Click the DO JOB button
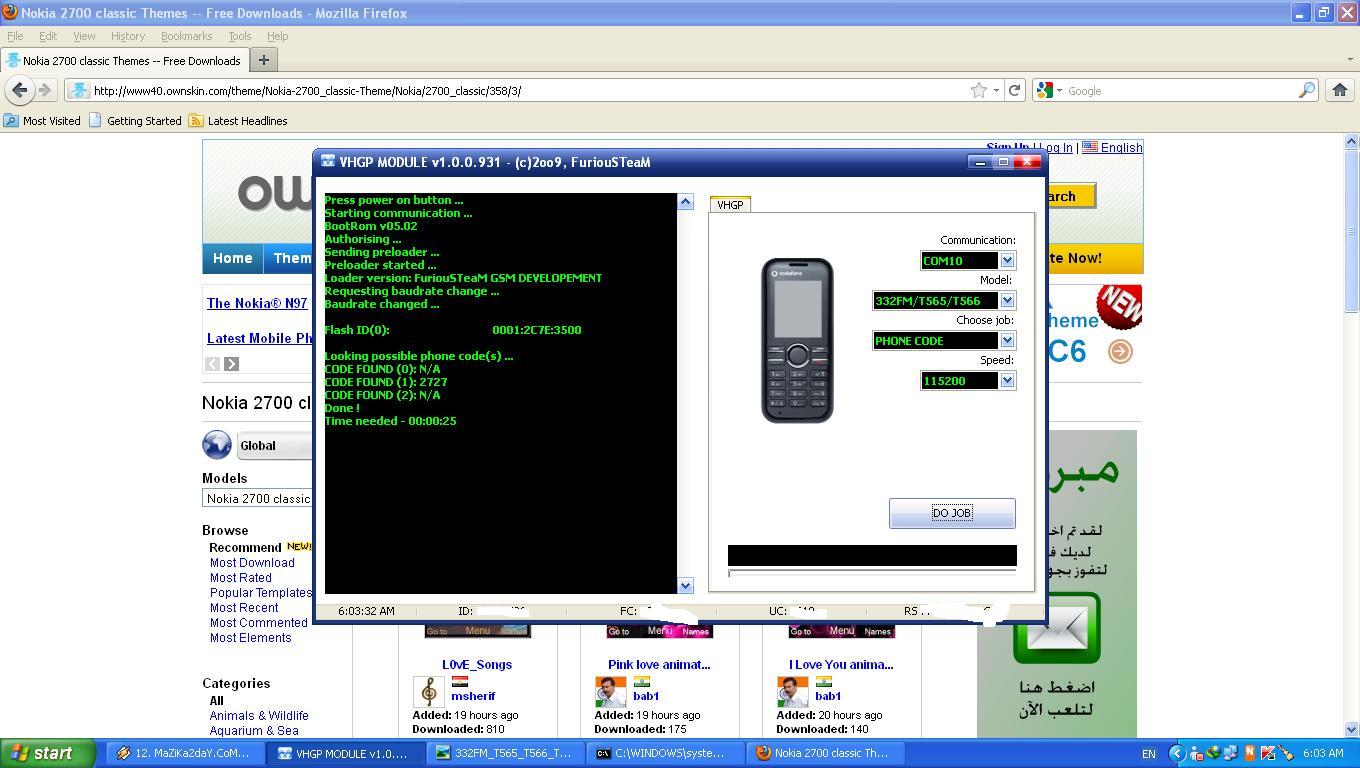 tap(952, 513)
